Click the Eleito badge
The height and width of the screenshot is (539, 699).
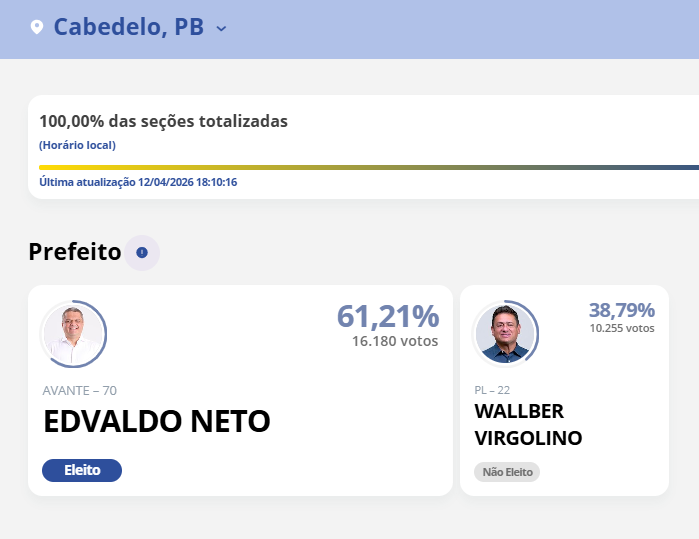click(x=82, y=470)
